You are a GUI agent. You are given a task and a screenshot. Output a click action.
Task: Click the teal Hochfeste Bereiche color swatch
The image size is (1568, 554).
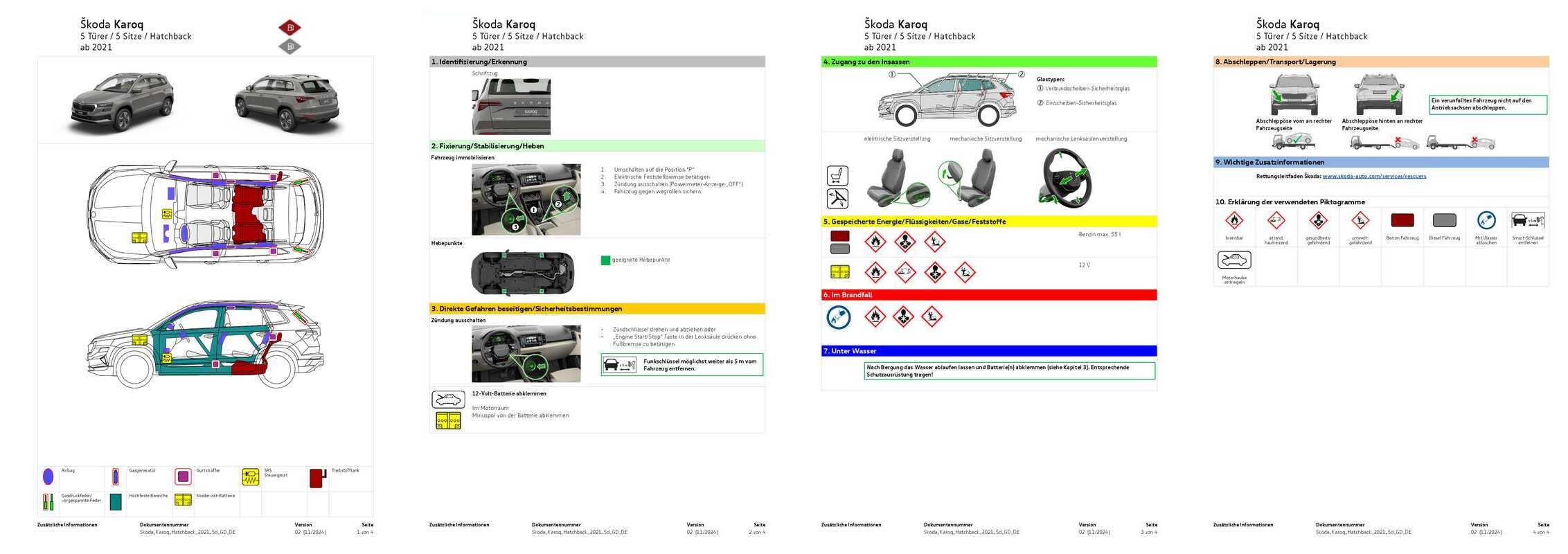pos(116,501)
